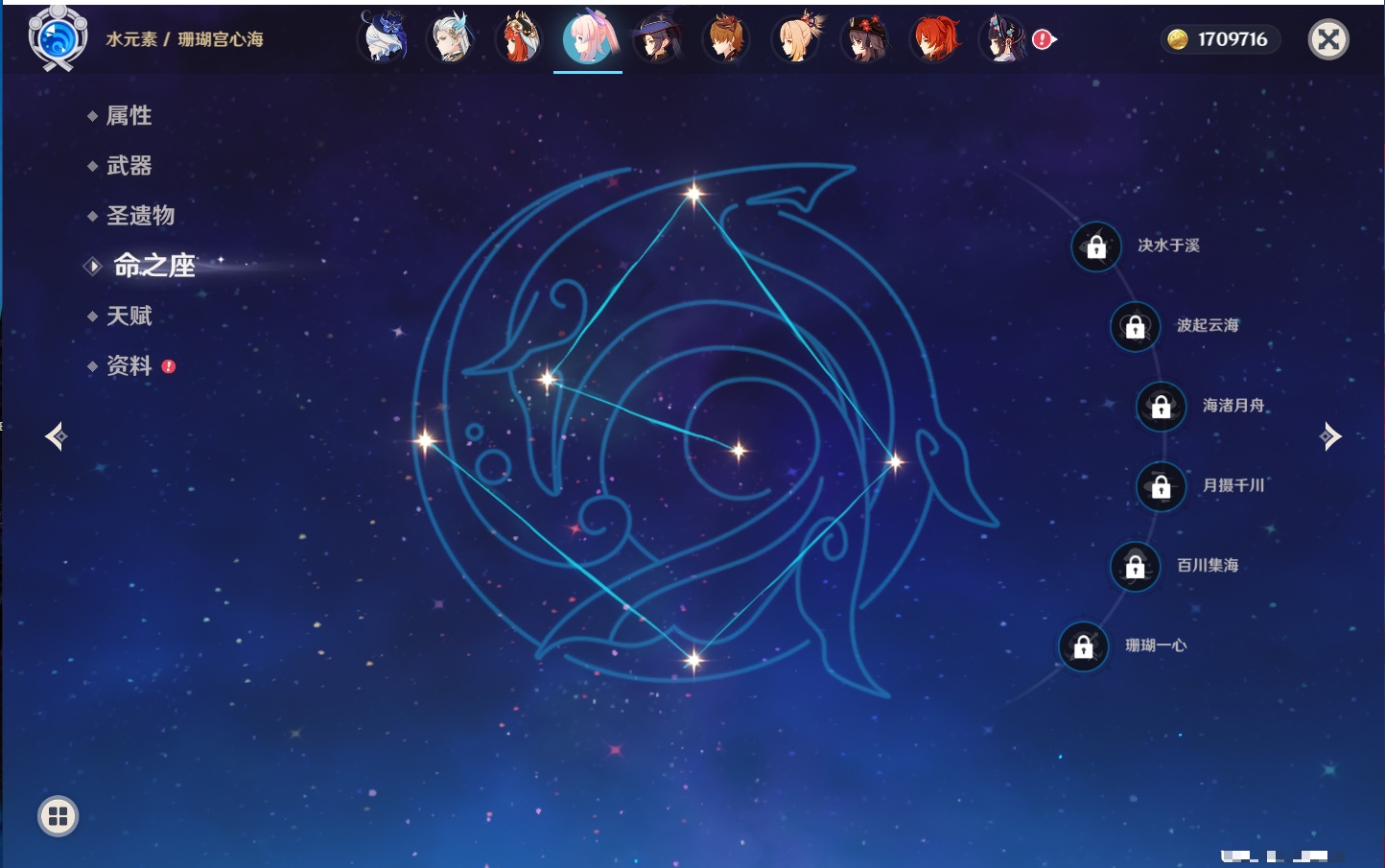Select Tartaglia's orange-haired portrait

[726, 38]
